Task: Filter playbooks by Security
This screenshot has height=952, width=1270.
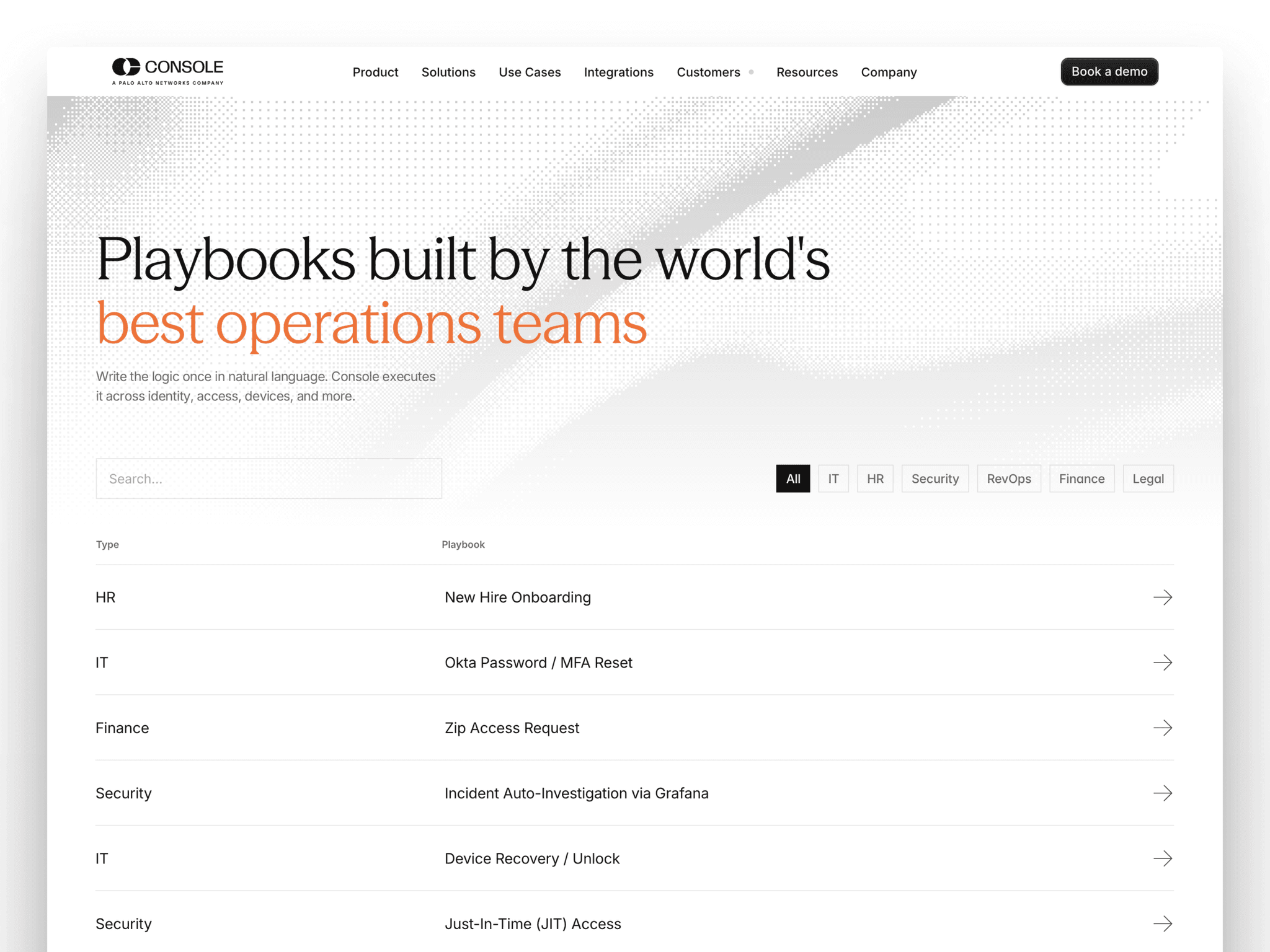Action: (x=935, y=478)
